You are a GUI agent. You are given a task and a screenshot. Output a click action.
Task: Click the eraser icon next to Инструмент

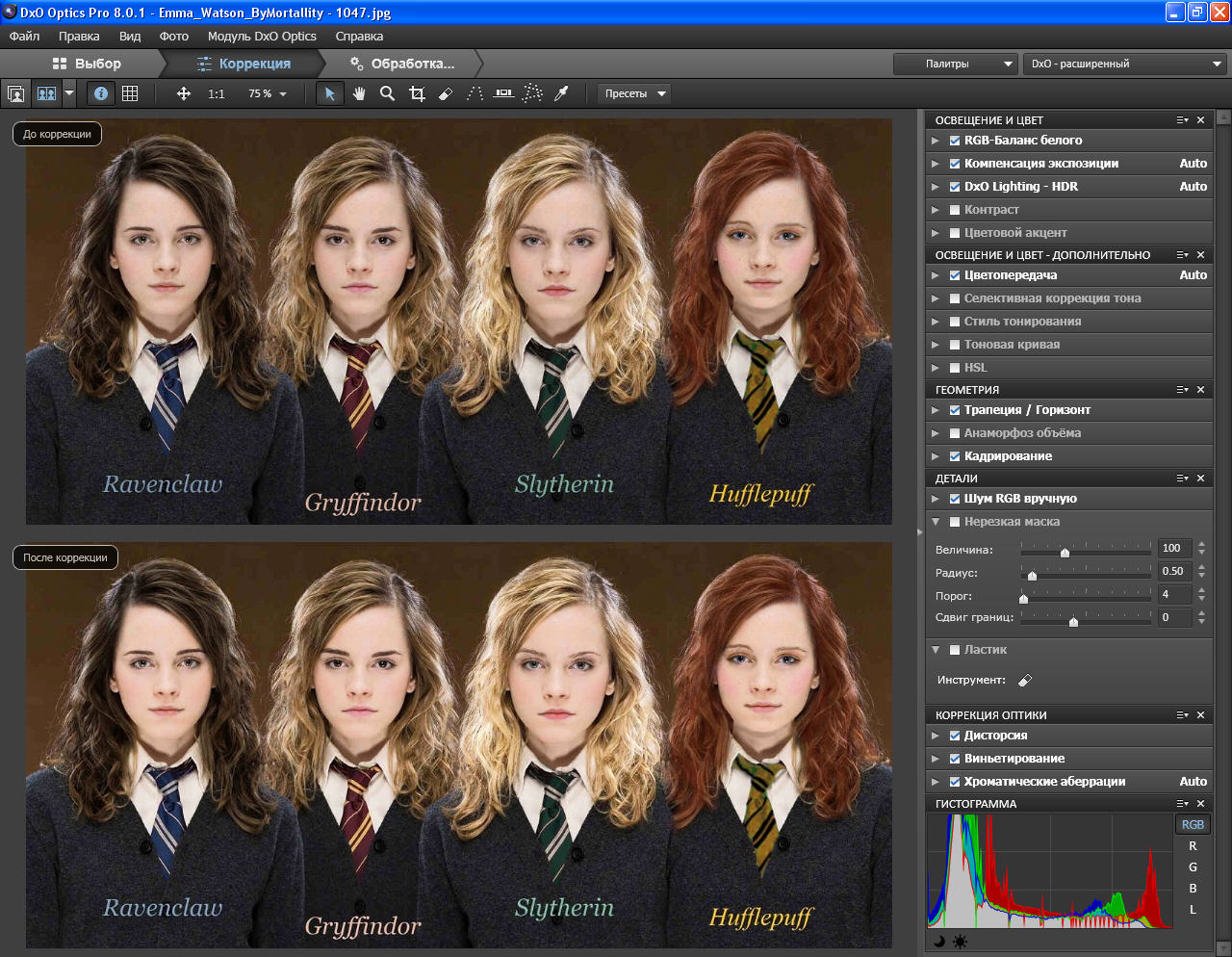point(1025,680)
